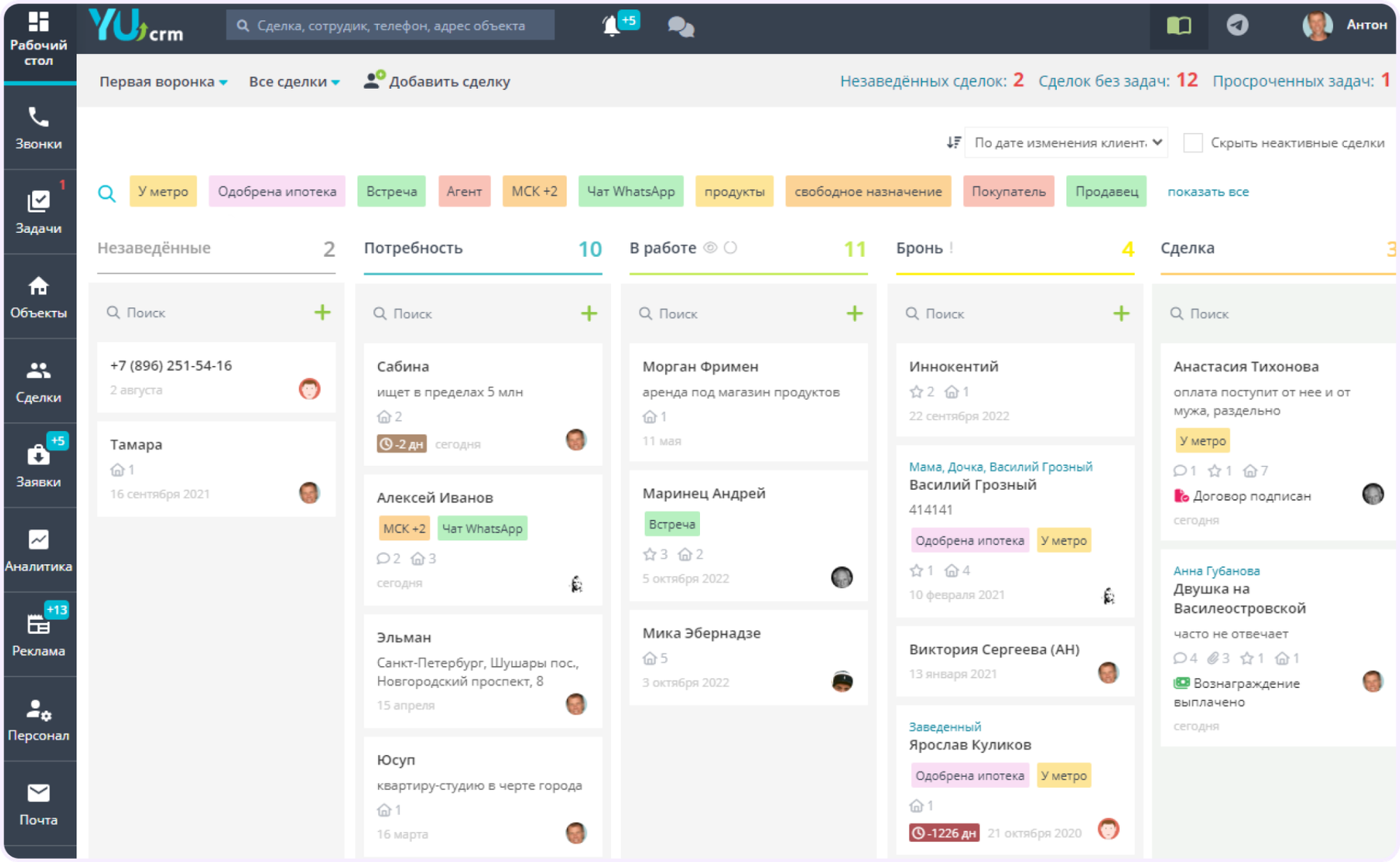The height and width of the screenshot is (862, 1400).
Task: Open the Тамара deal card
Action: tap(216, 469)
